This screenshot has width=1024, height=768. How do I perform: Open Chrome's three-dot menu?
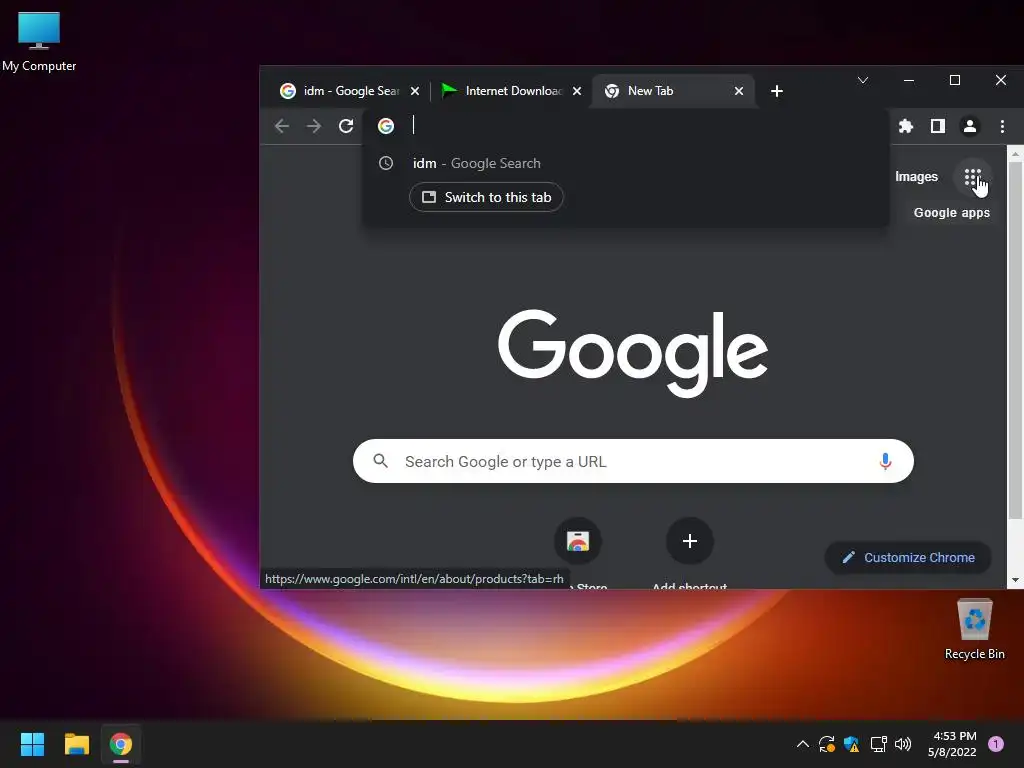(x=1002, y=126)
